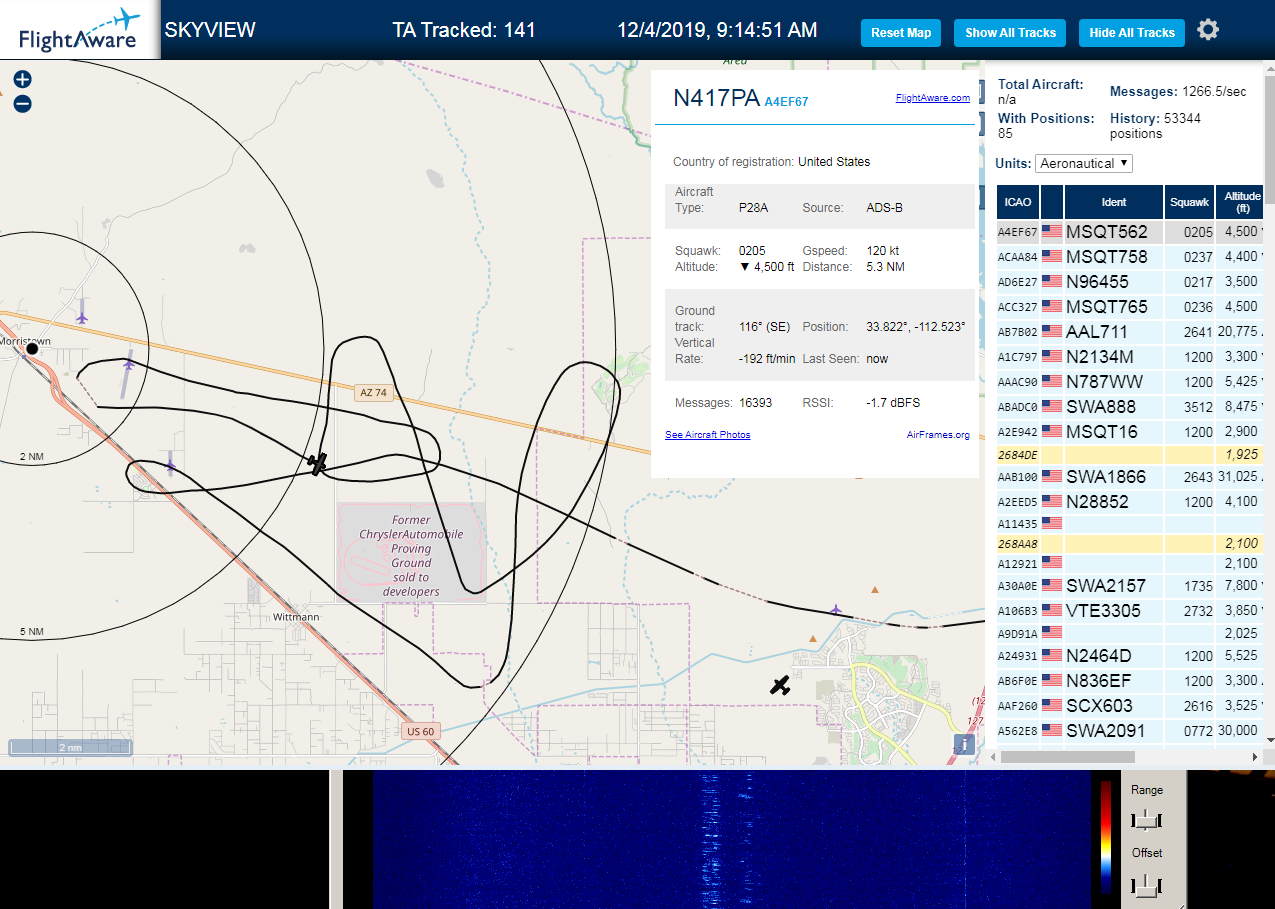The width and height of the screenshot is (1275, 909).
Task: Click the AZ 74 road label
Action: 373,393
